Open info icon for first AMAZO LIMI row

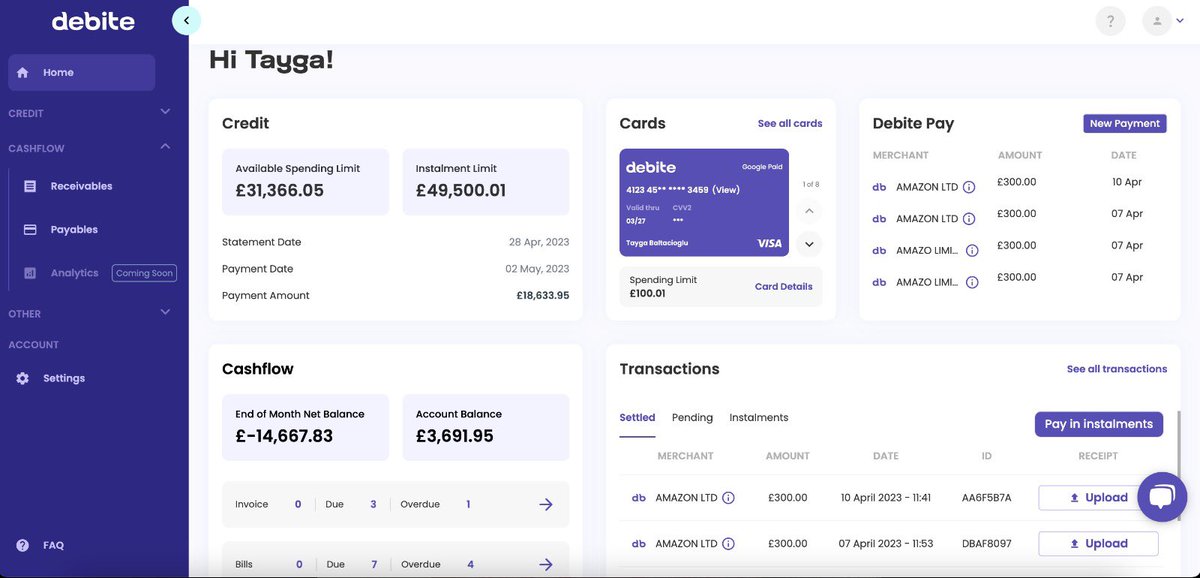(972, 251)
